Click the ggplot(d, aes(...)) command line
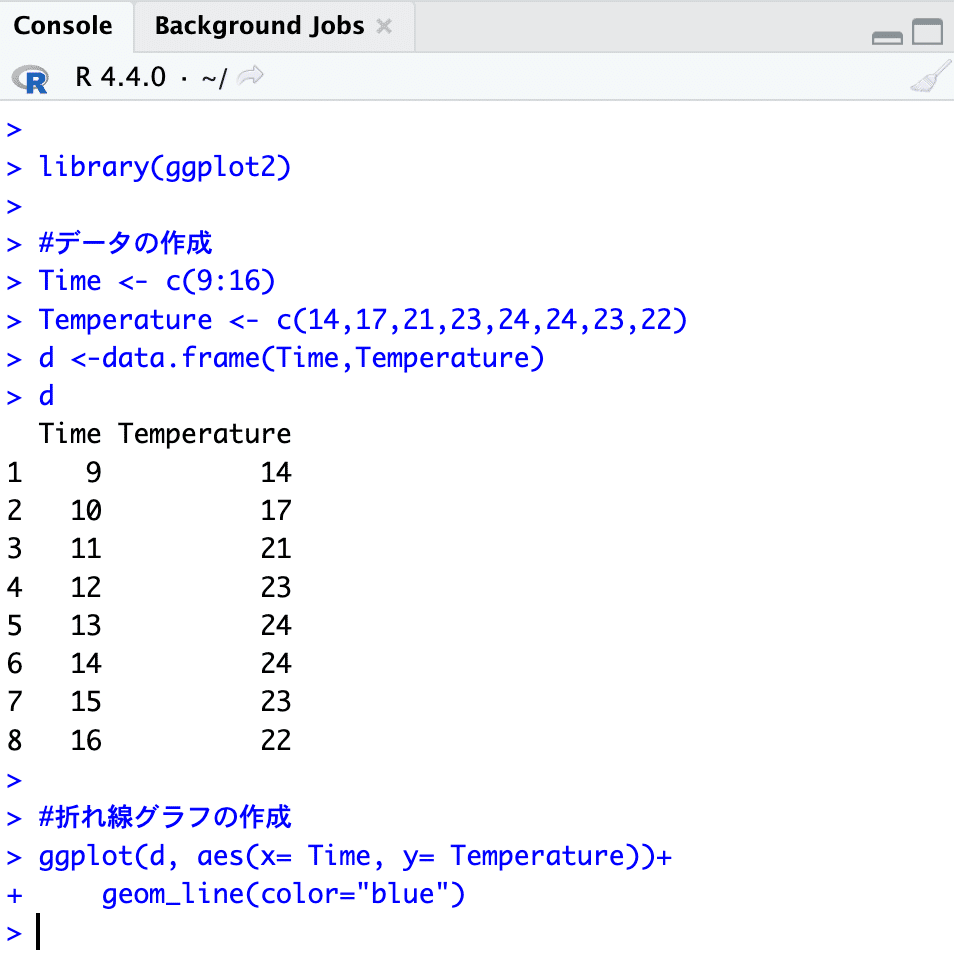 pyautogui.click(x=355, y=855)
